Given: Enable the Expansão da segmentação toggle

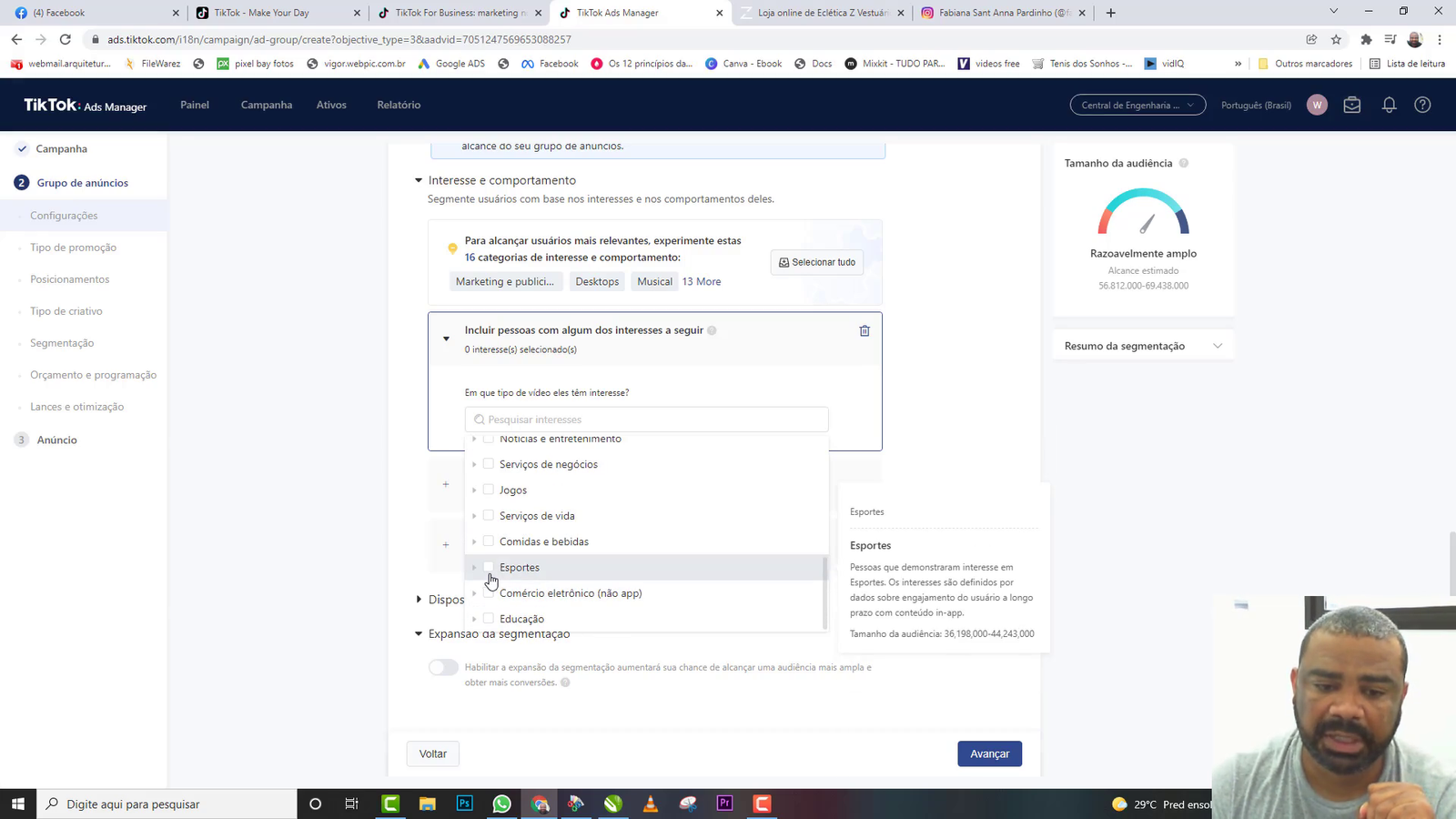Looking at the screenshot, I should click(443, 667).
